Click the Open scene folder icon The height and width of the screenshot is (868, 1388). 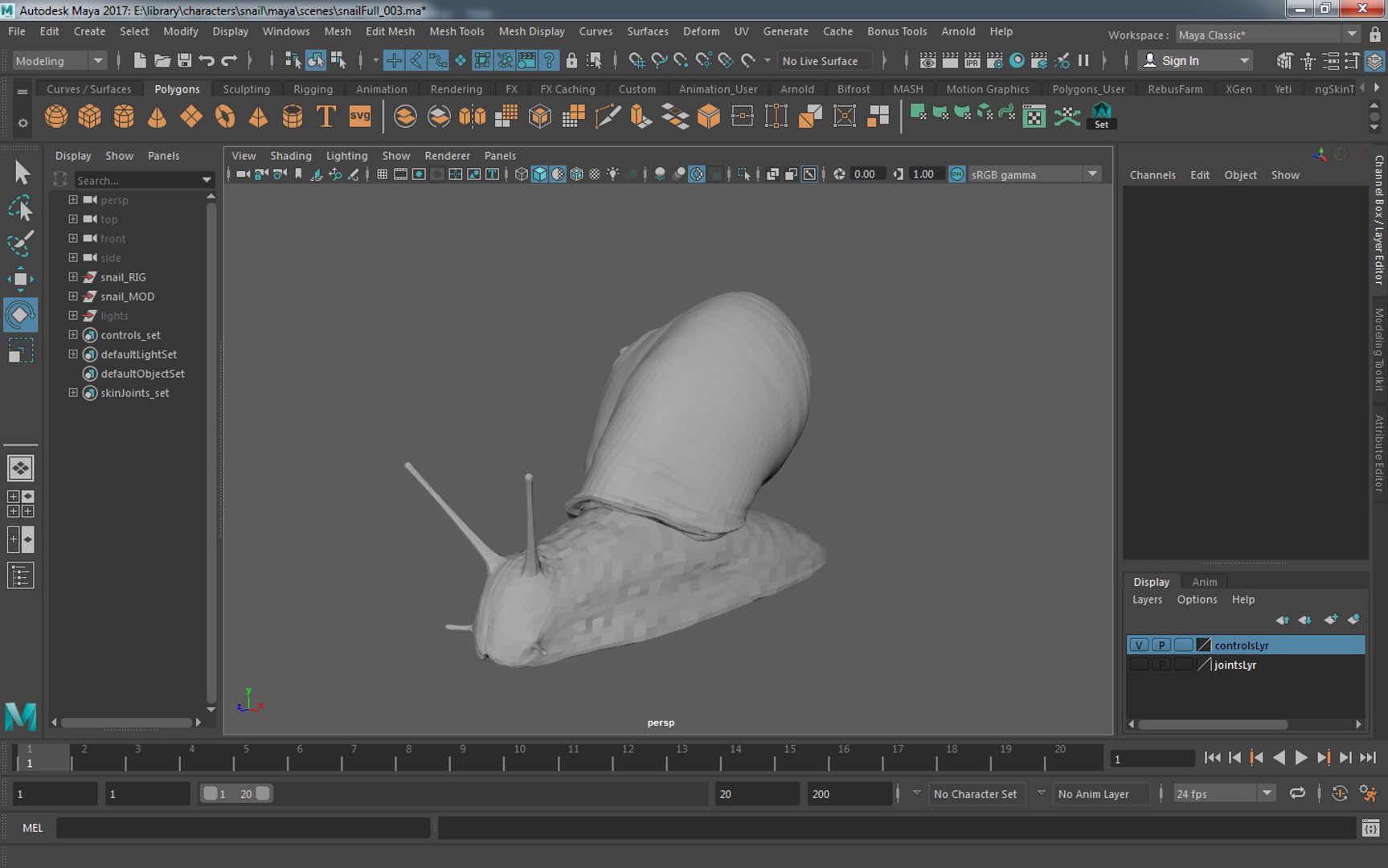click(162, 60)
